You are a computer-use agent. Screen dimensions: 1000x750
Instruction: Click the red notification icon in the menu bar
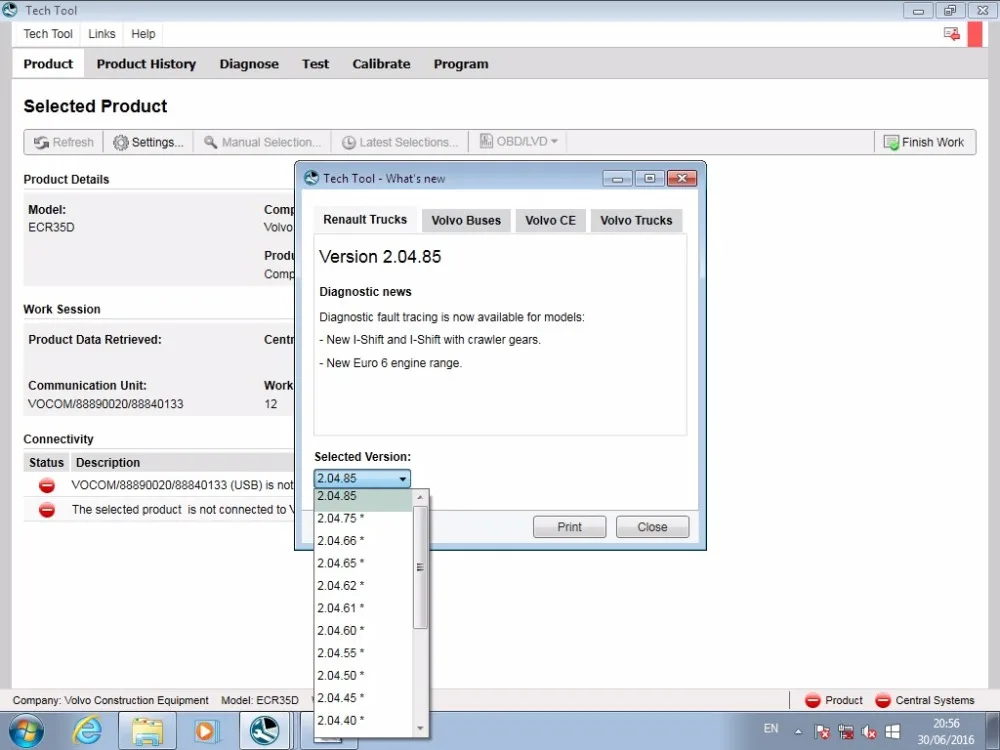tap(952, 34)
